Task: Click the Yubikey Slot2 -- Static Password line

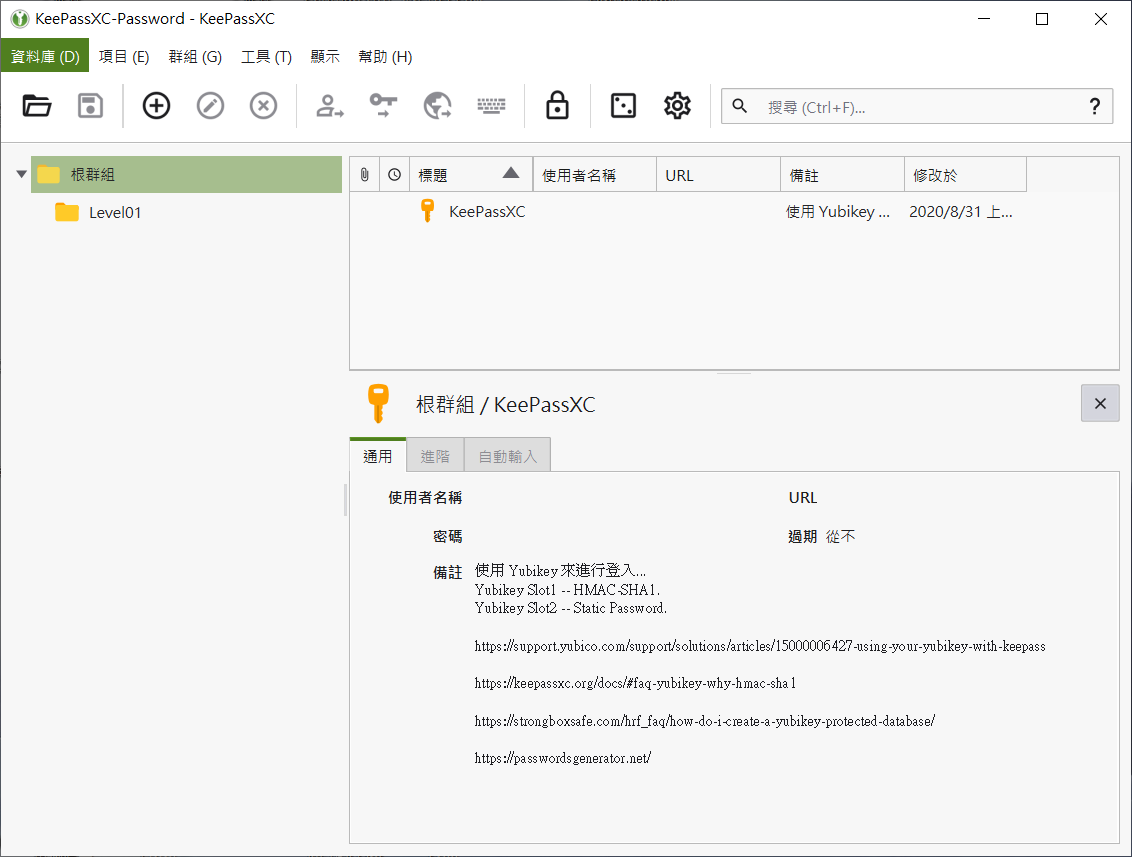Action: point(570,608)
